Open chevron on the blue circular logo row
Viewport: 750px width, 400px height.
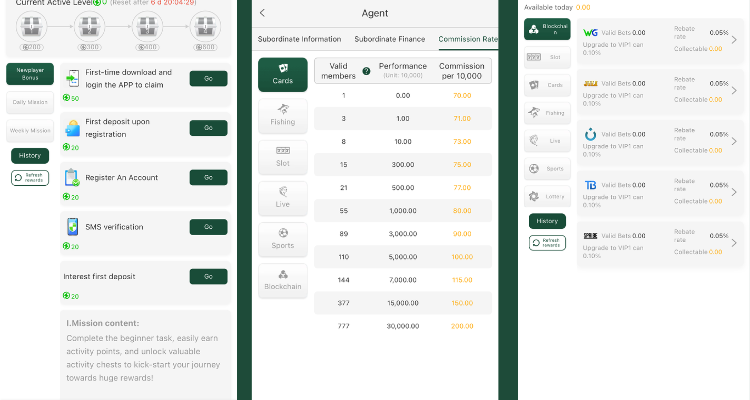tap(734, 141)
